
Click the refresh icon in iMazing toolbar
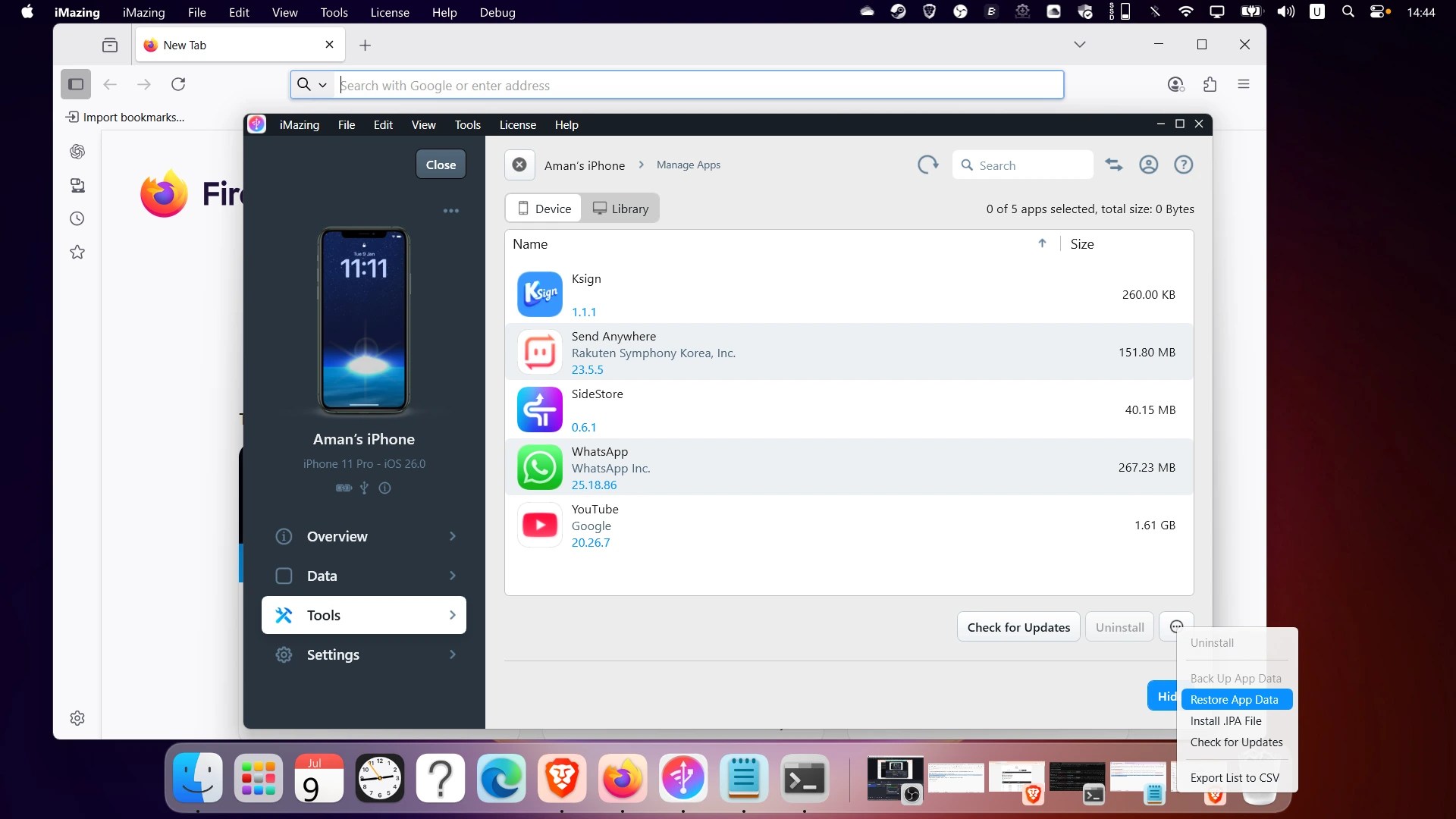927,165
